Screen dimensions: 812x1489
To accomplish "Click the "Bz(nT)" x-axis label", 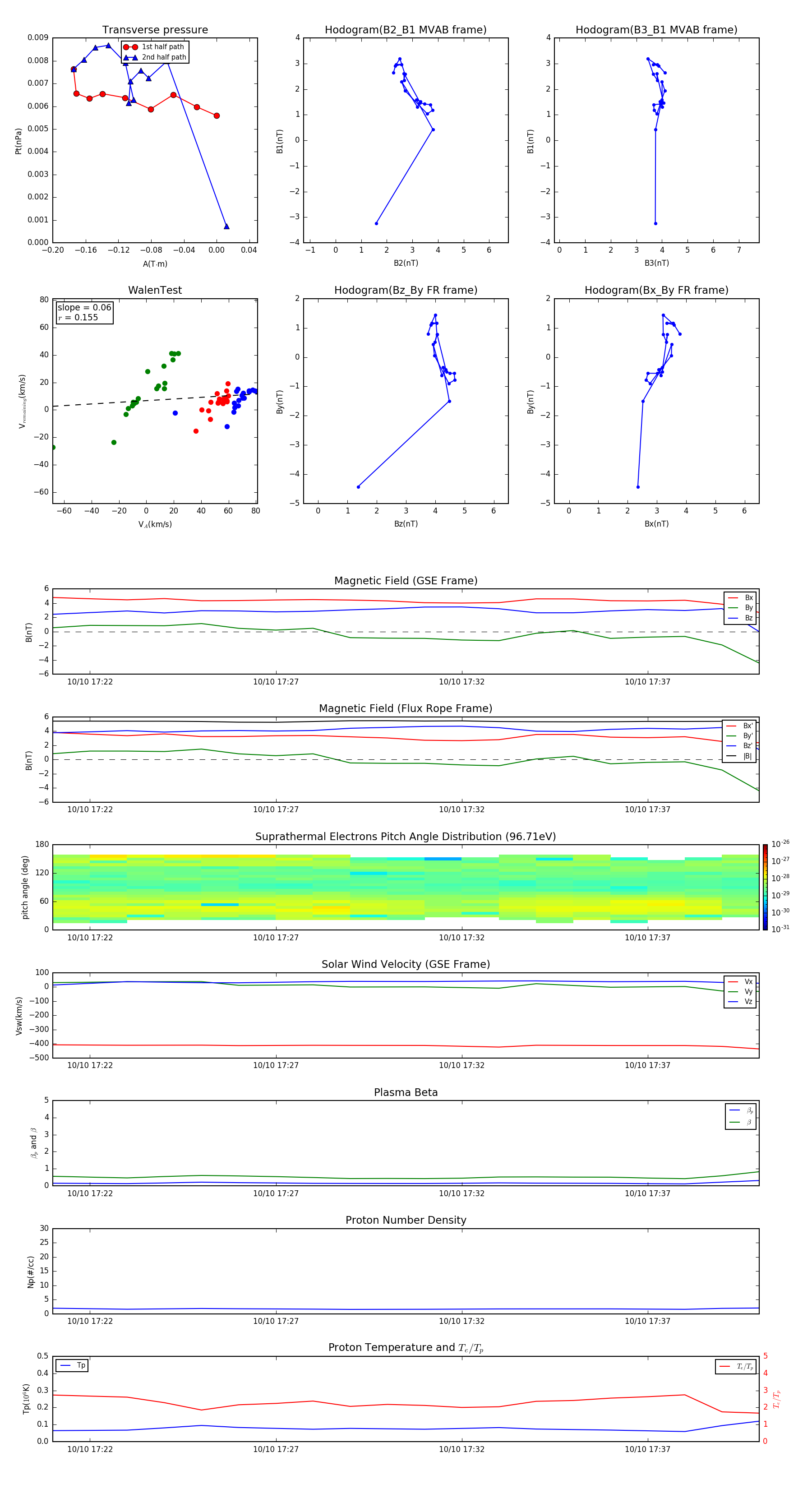I will (406, 524).
